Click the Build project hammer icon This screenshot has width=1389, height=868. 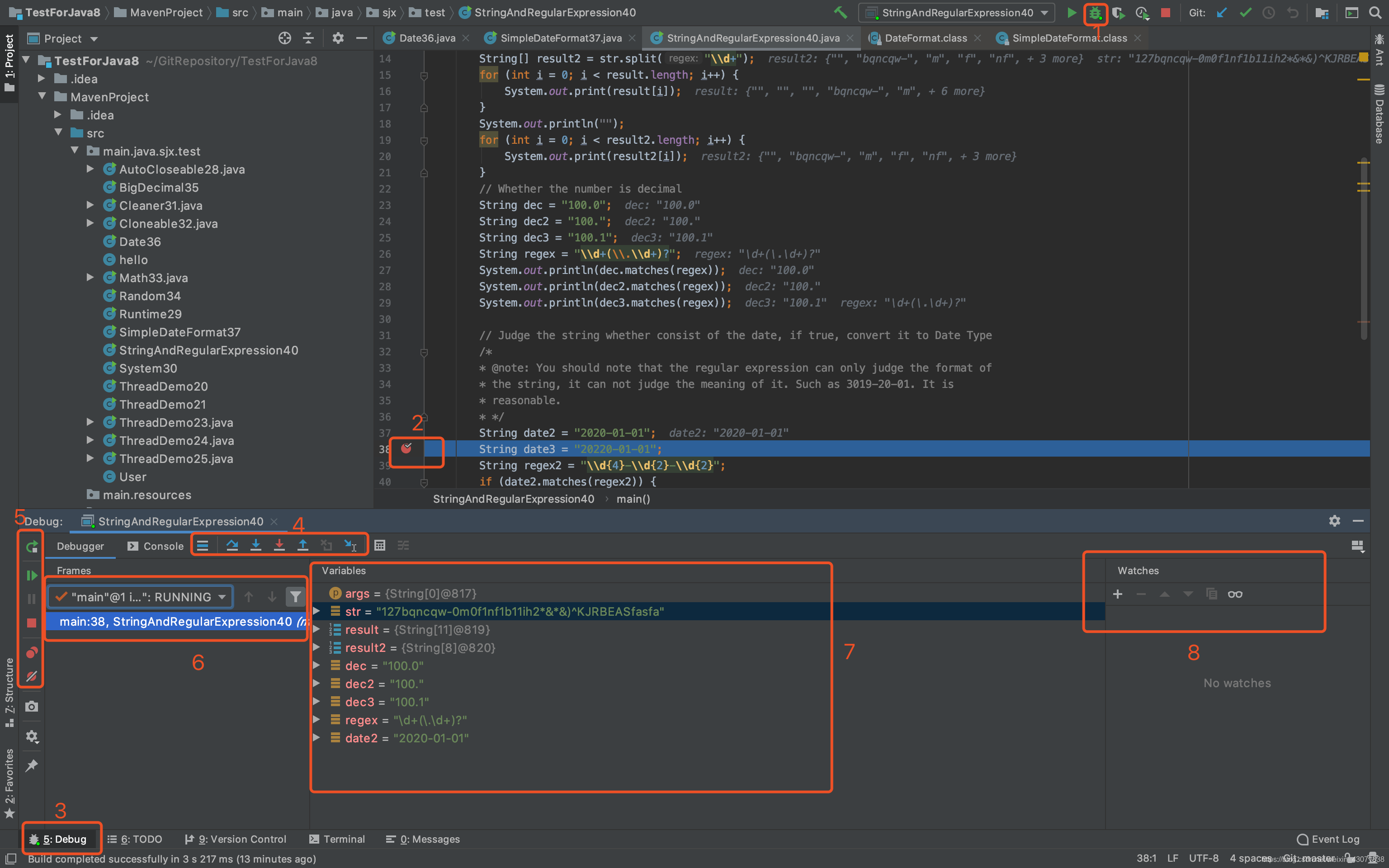tap(840, 13)
